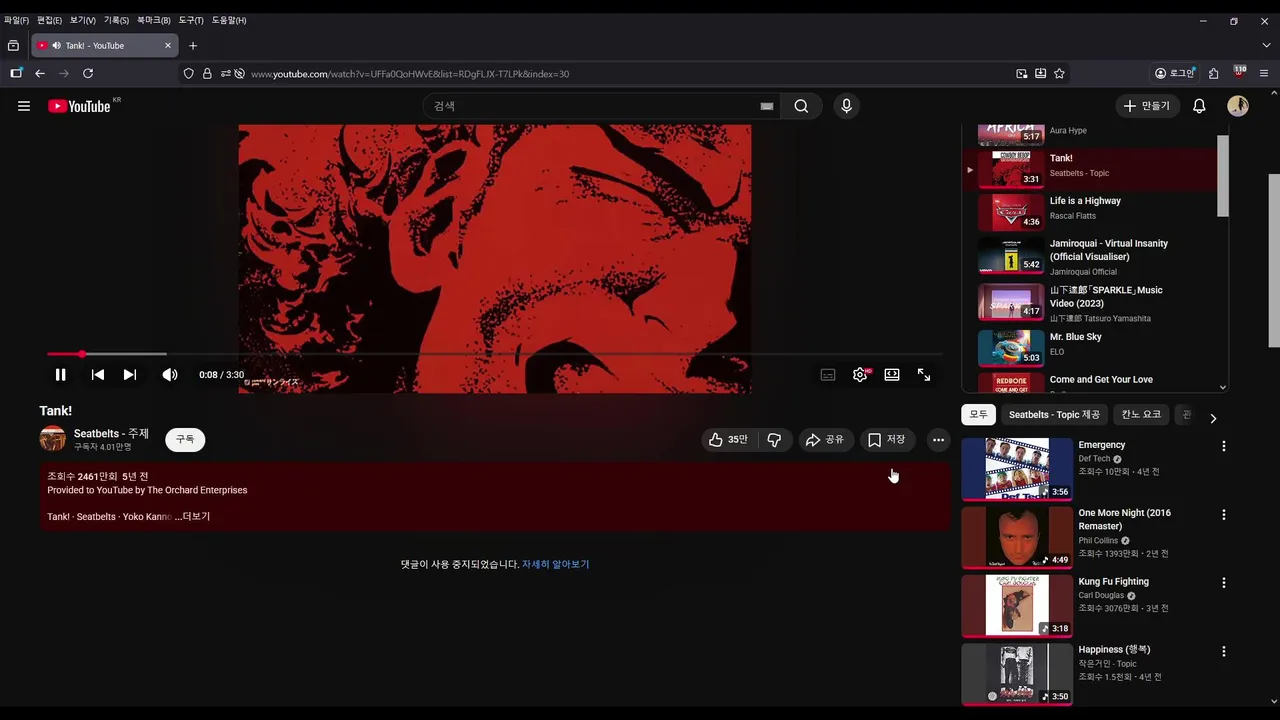Screen dimensions: 1280x720
Task: Open the Seatbelts channel avatar
Action: [53, 439]
